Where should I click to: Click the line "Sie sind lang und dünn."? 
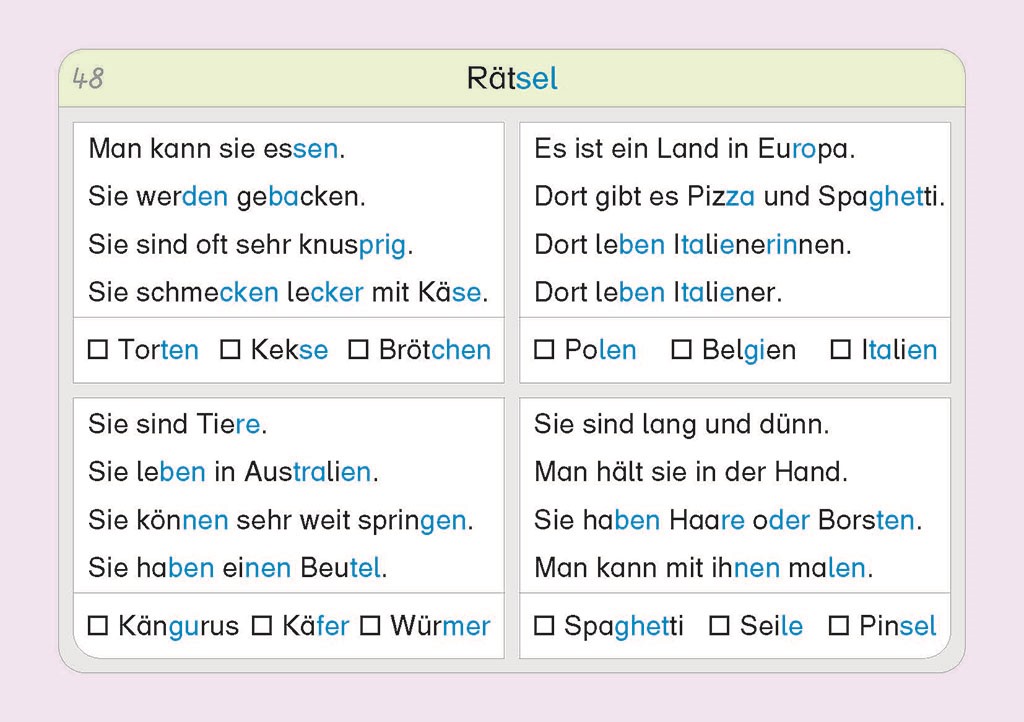681,424
